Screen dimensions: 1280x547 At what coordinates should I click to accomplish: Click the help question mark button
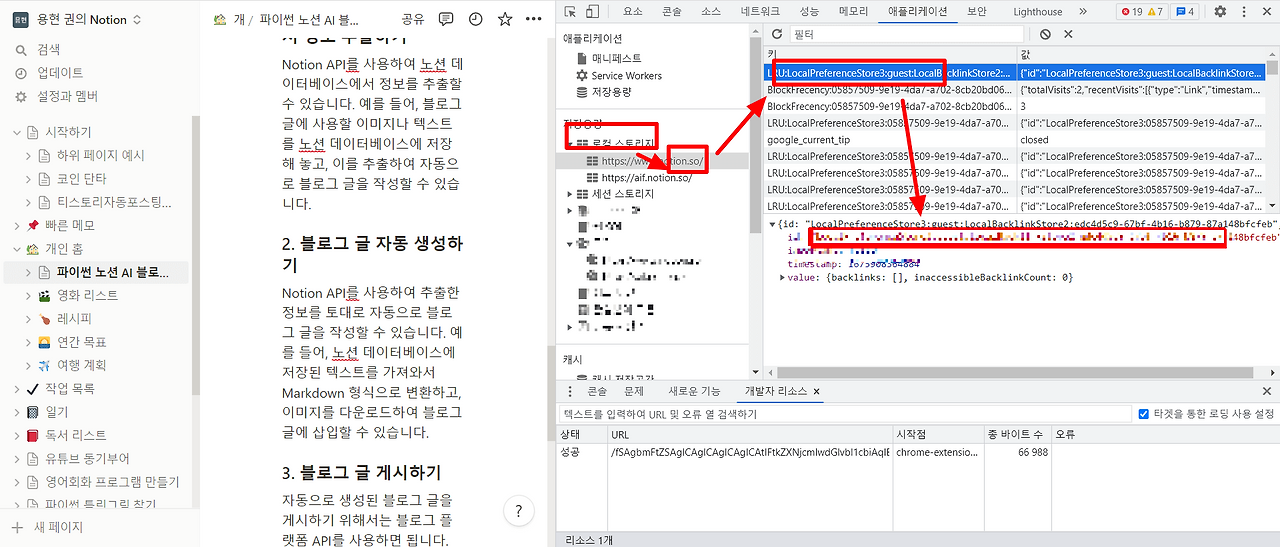pos(518,511)
